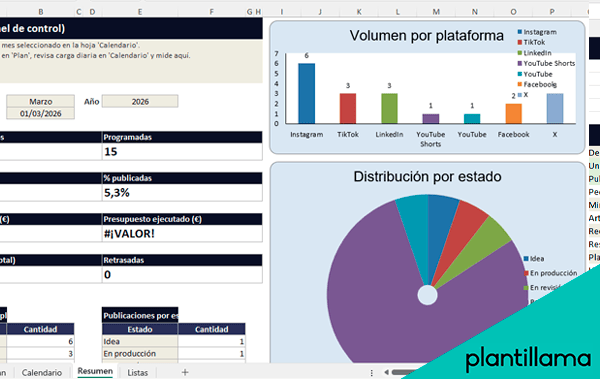Click the Volumen por plataforma chart title

[426, 36]
